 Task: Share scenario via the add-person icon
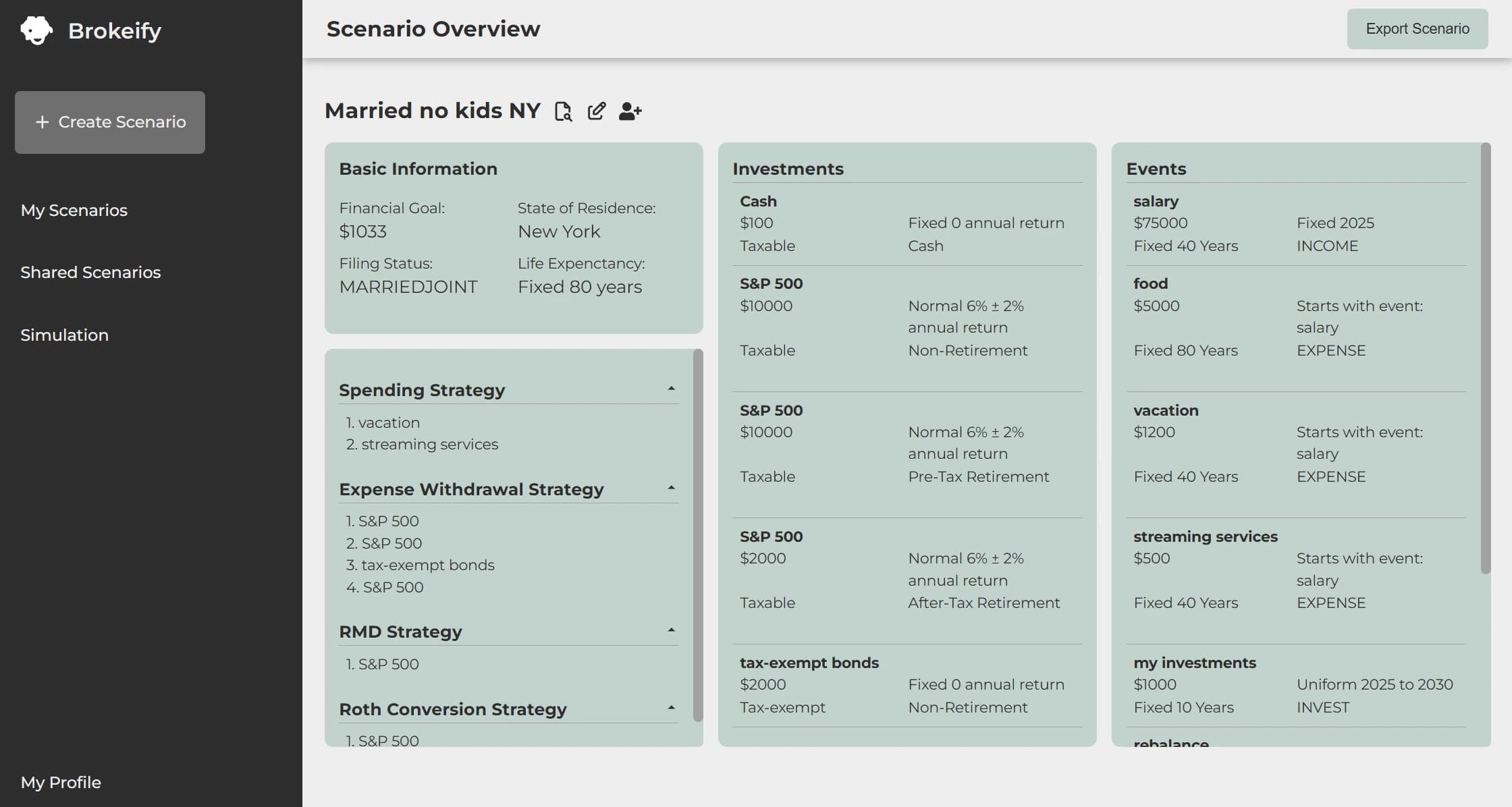coord(629,111)
